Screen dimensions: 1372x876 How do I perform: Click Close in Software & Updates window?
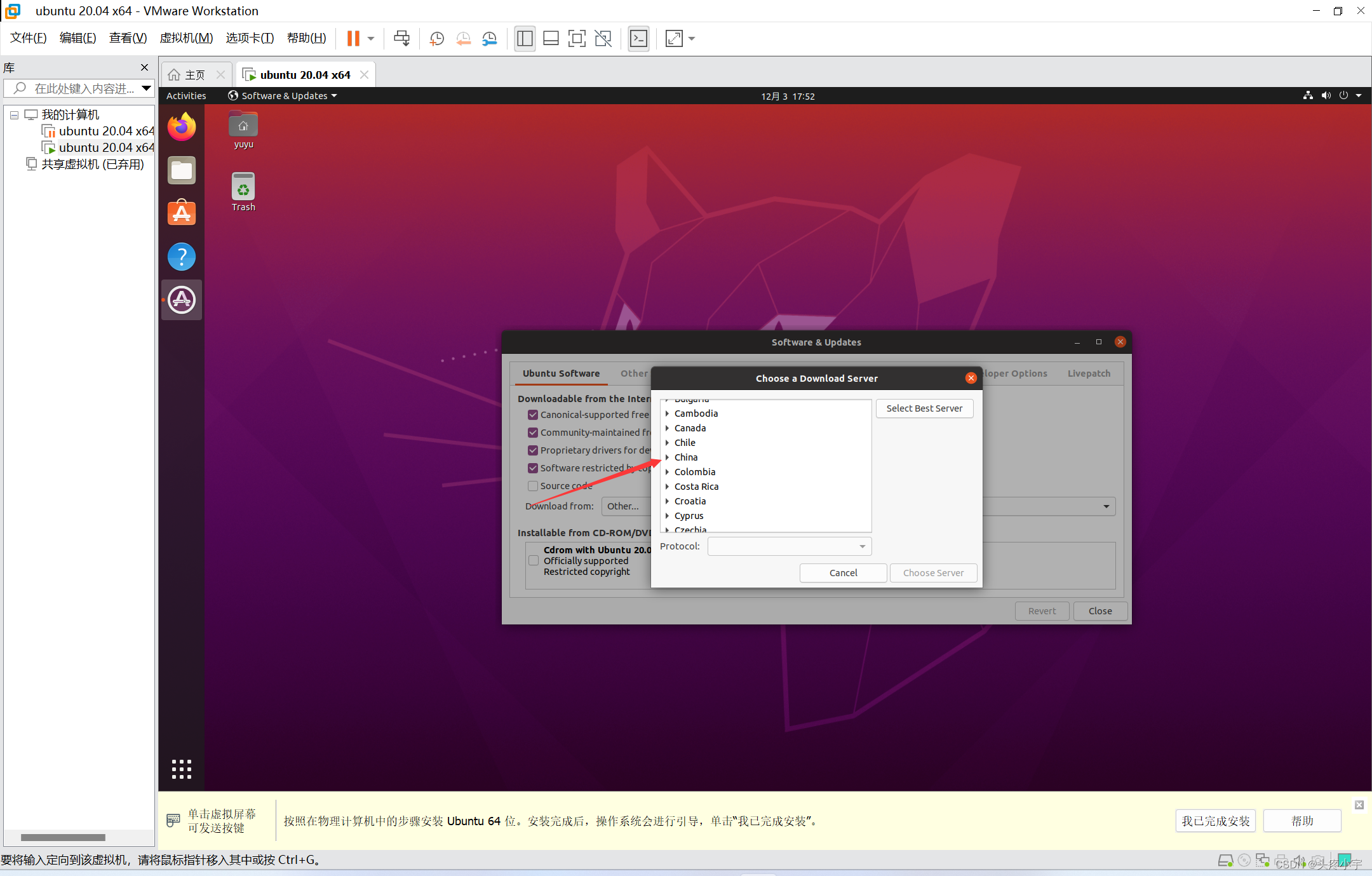pyautogui.click(x=1100, y=611)
